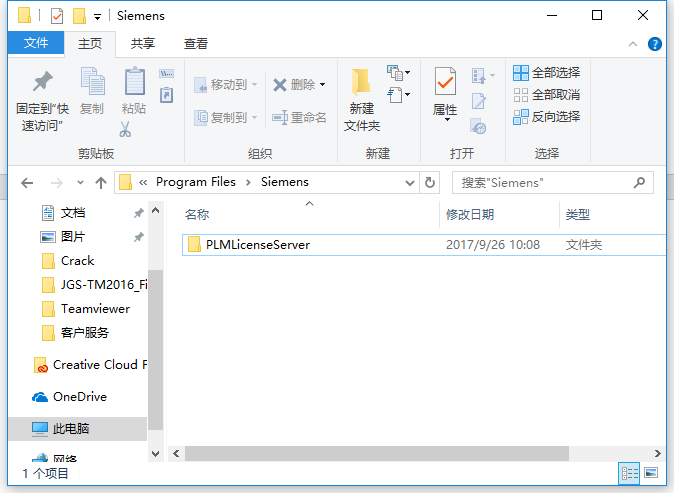The width and height of the screenshot is (674, 493).
Task: Refresh the Siemens folder view
Action: click(x=429, y=183)
